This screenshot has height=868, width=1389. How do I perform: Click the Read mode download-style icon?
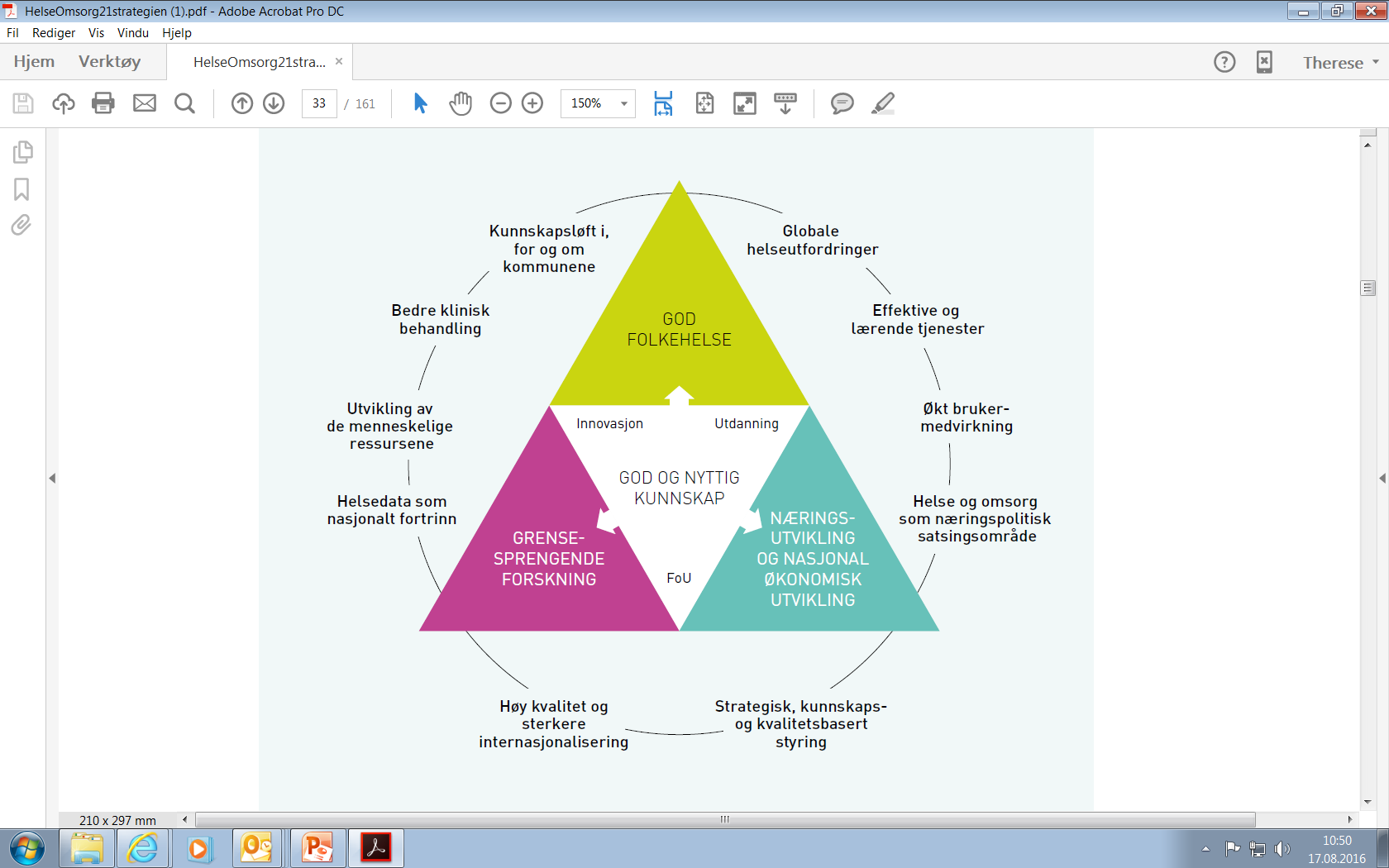[x=785, y=103]
